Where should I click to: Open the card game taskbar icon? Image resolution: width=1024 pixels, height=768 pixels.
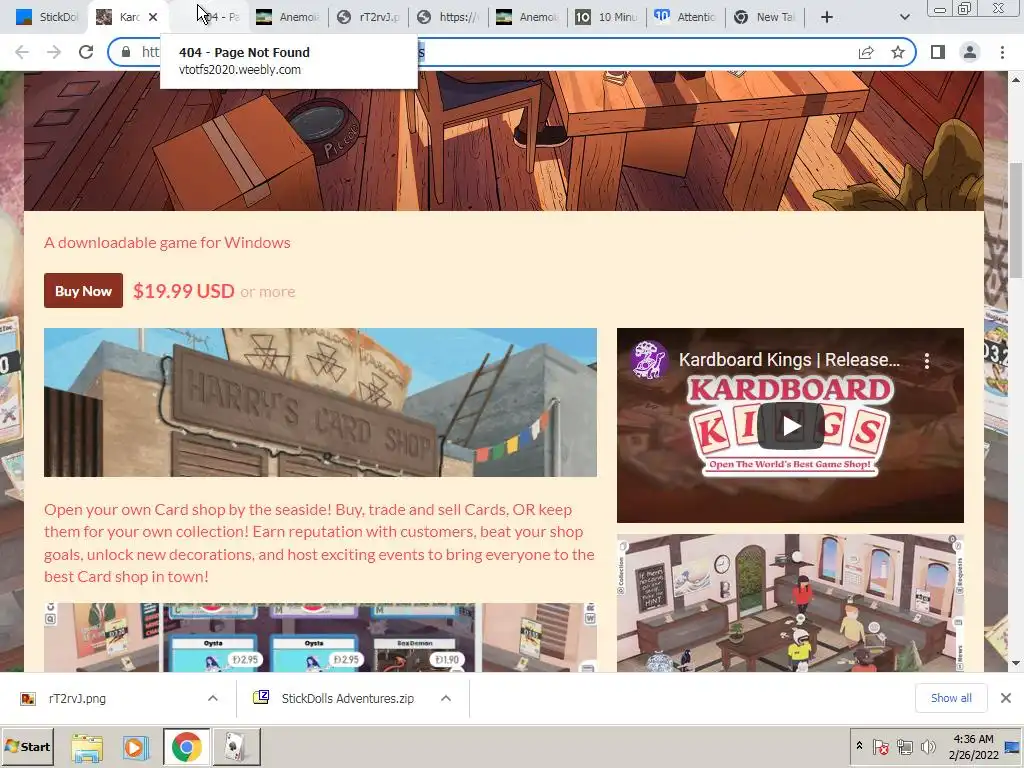(236, 747)
